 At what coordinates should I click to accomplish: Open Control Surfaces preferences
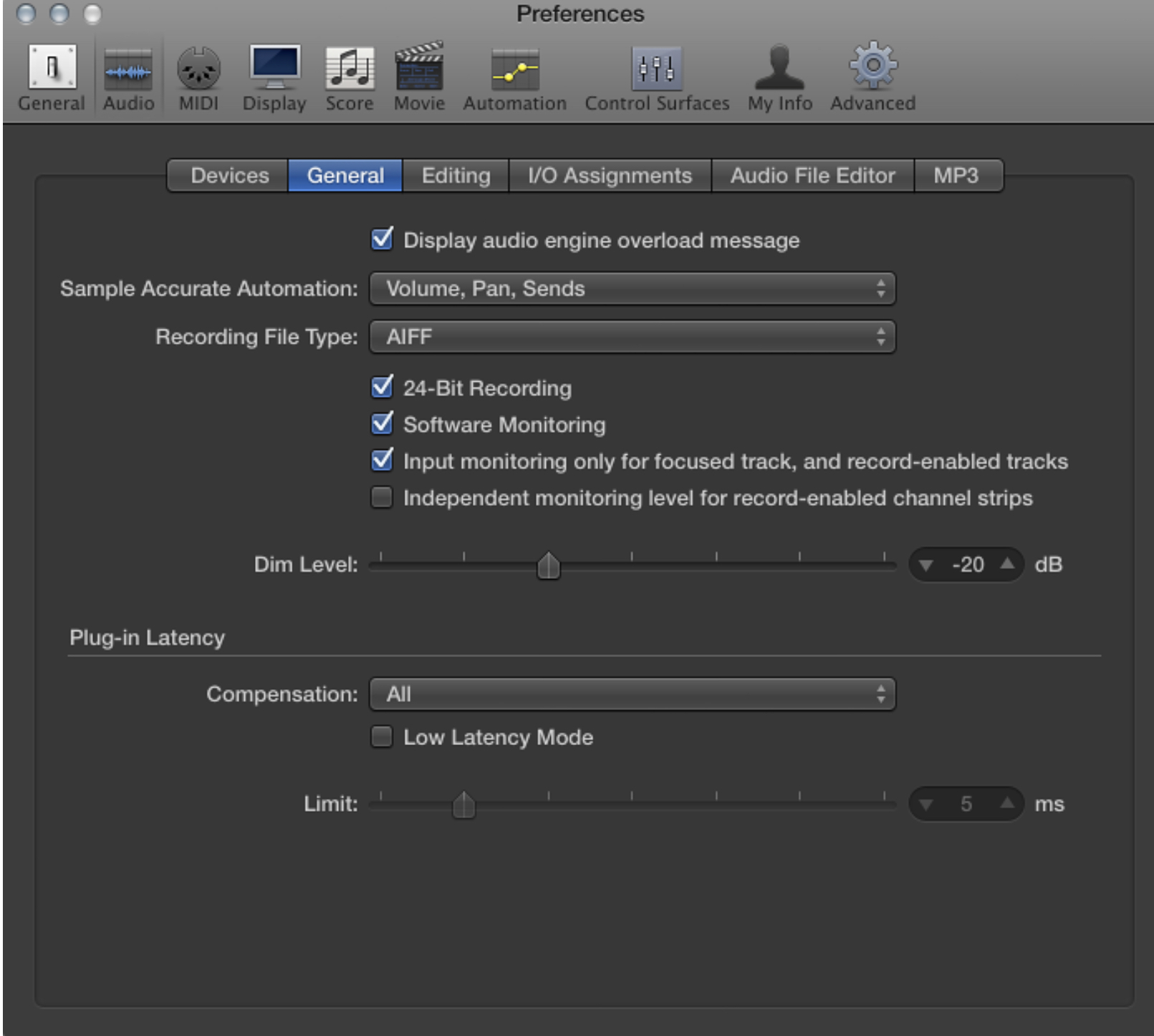tap(656, 77)
